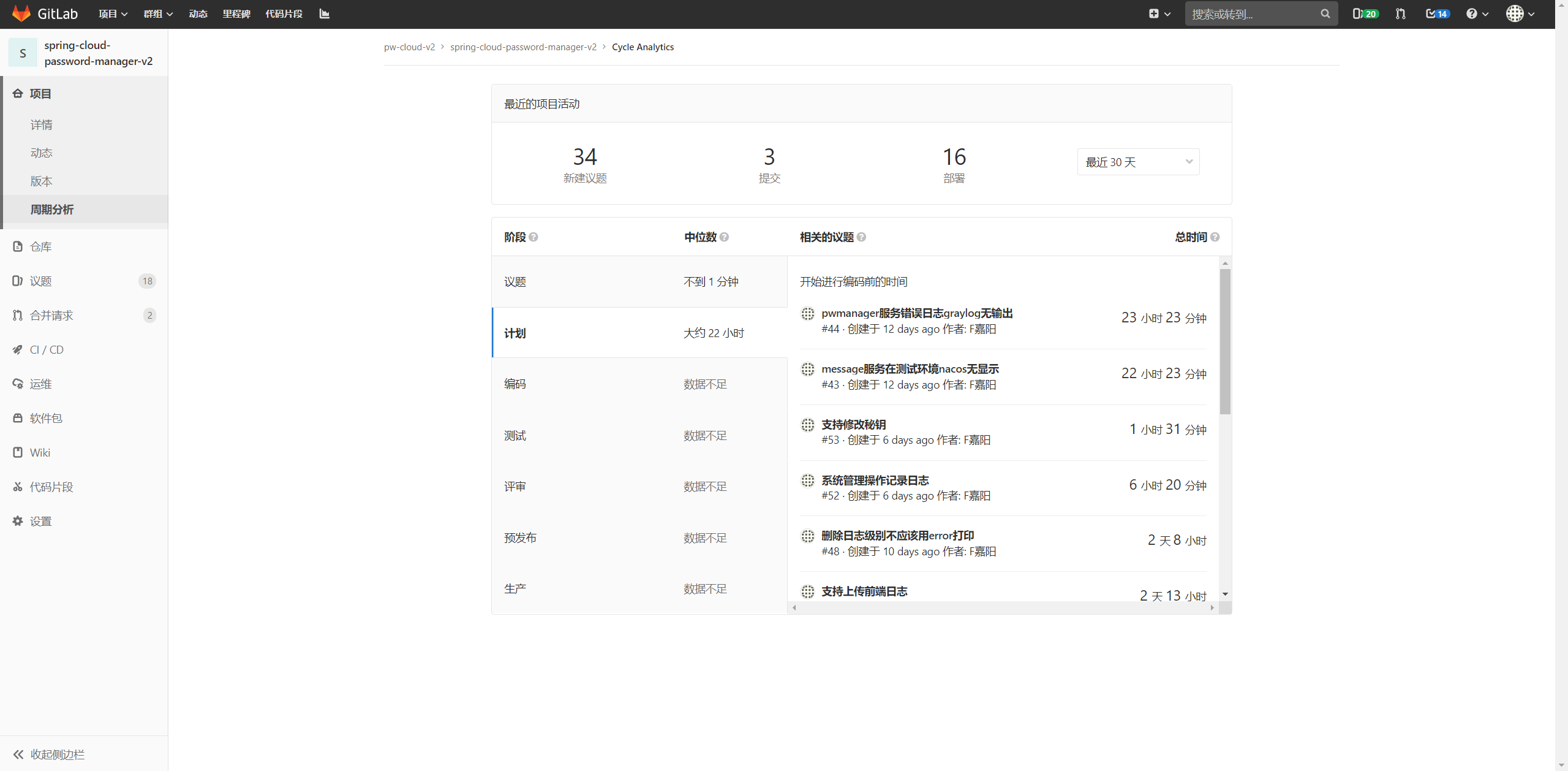
Task: Expand the 最近 30 天 date range dropdown
Action: pos(1138,162)
